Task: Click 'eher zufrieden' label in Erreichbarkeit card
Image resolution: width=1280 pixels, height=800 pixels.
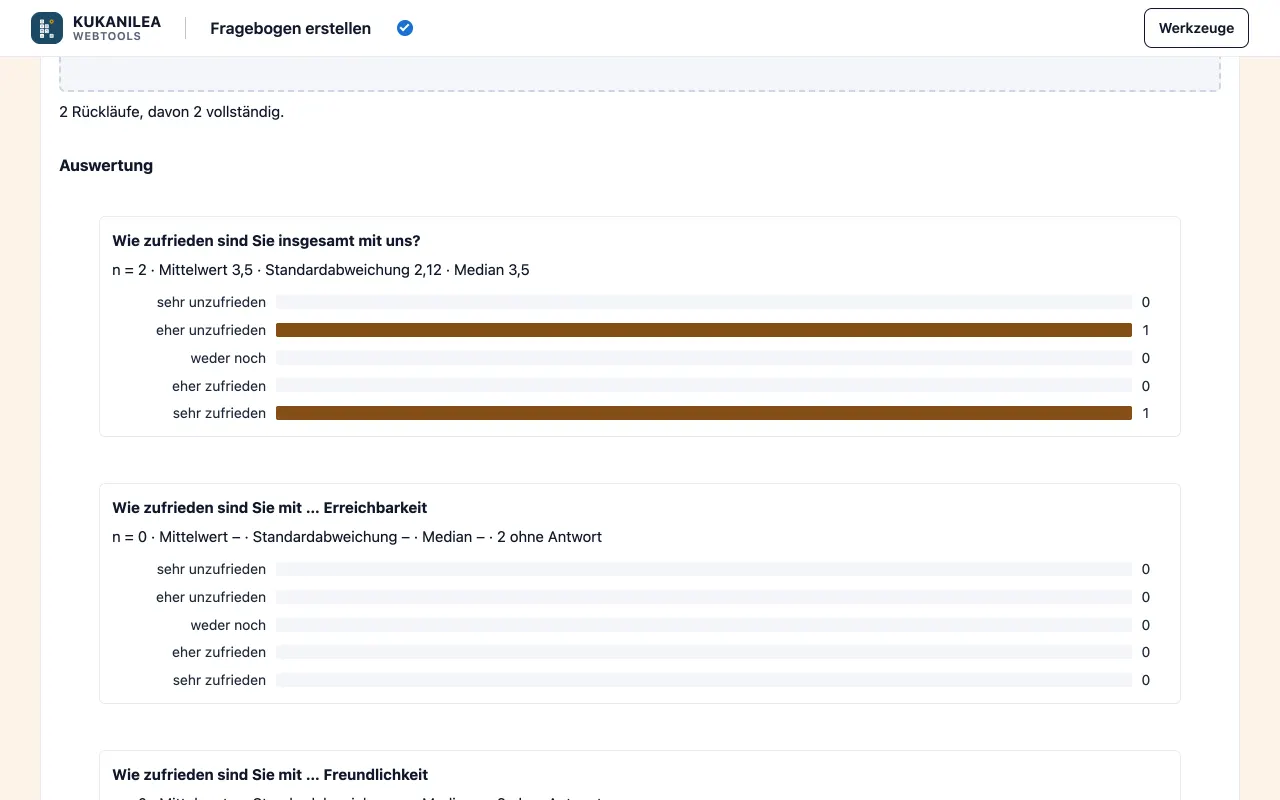Action: tap(219, 652)
